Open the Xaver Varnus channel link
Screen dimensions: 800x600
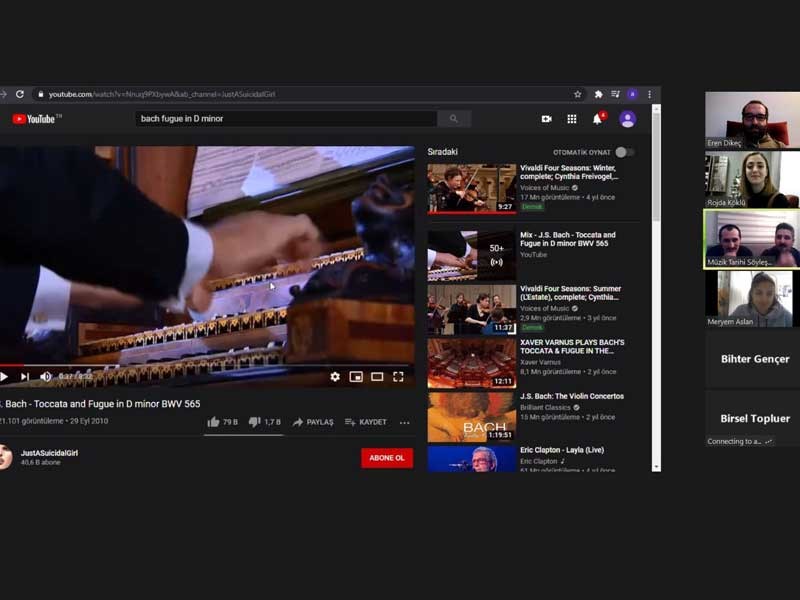coord(540,362)
